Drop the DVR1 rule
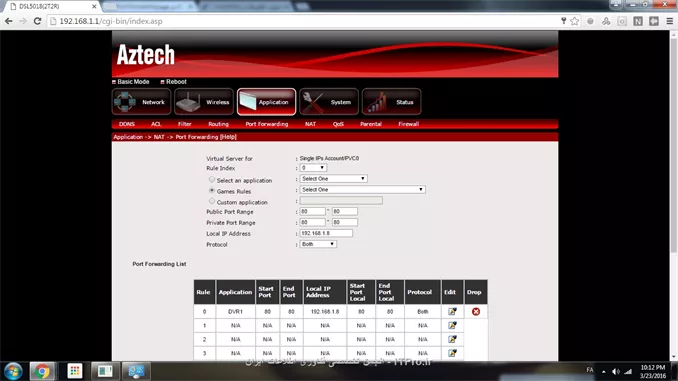This screenshot has width=678, height=381. (476, 311)
